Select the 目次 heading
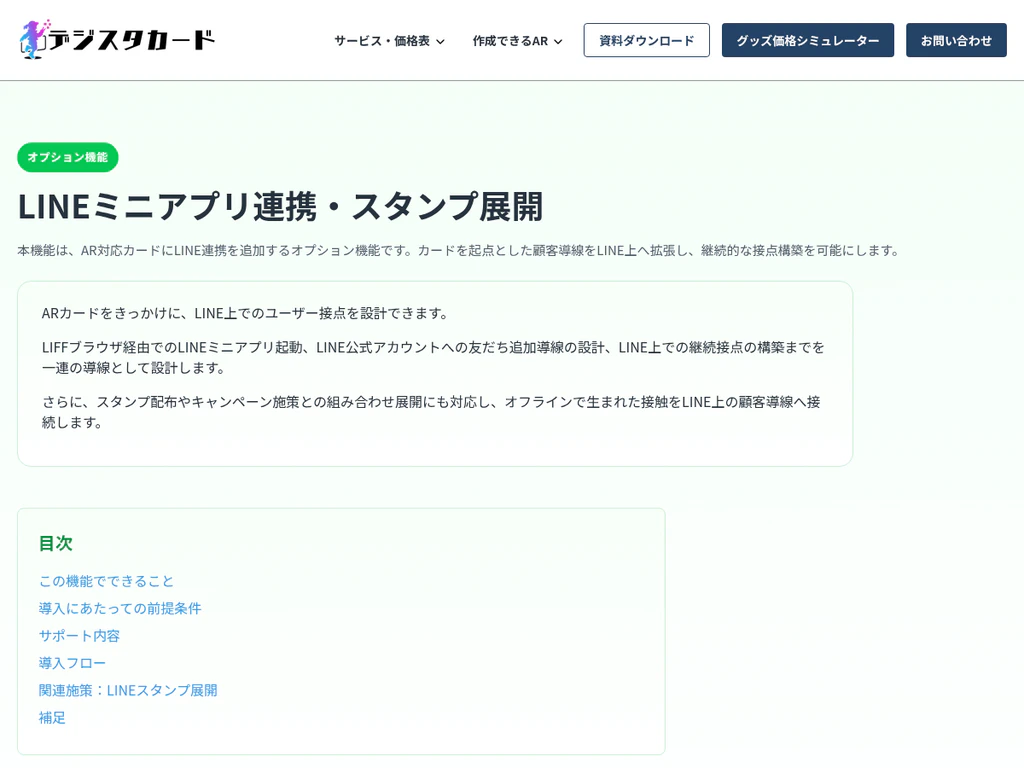 tap(56, 543)
